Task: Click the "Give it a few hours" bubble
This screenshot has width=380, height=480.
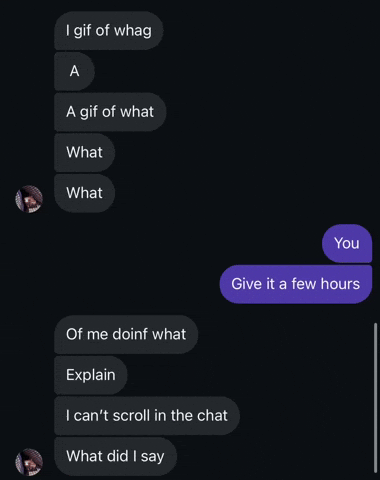Action: coord(296,284)
